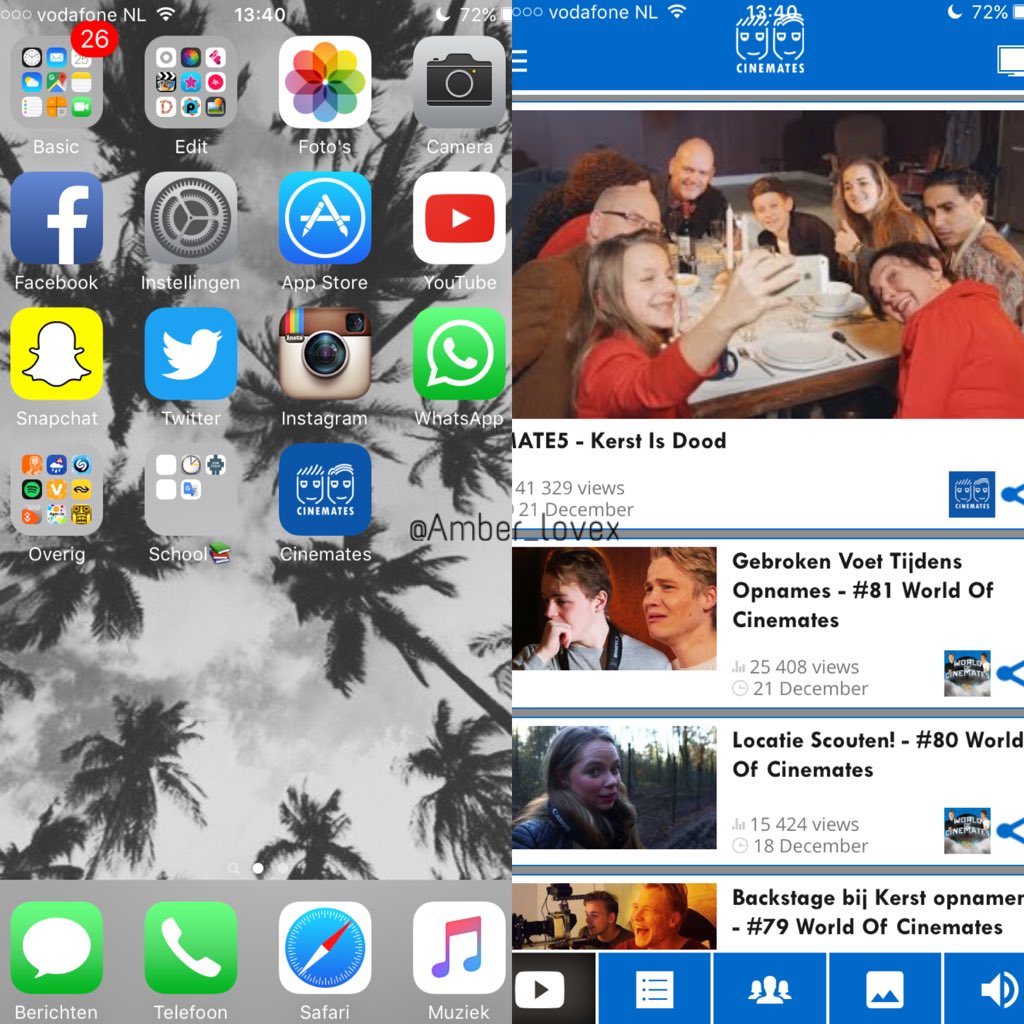The height and width of the screenshot is (1024, 1024).
Task: Launch Facebook app
Action: 56,218
